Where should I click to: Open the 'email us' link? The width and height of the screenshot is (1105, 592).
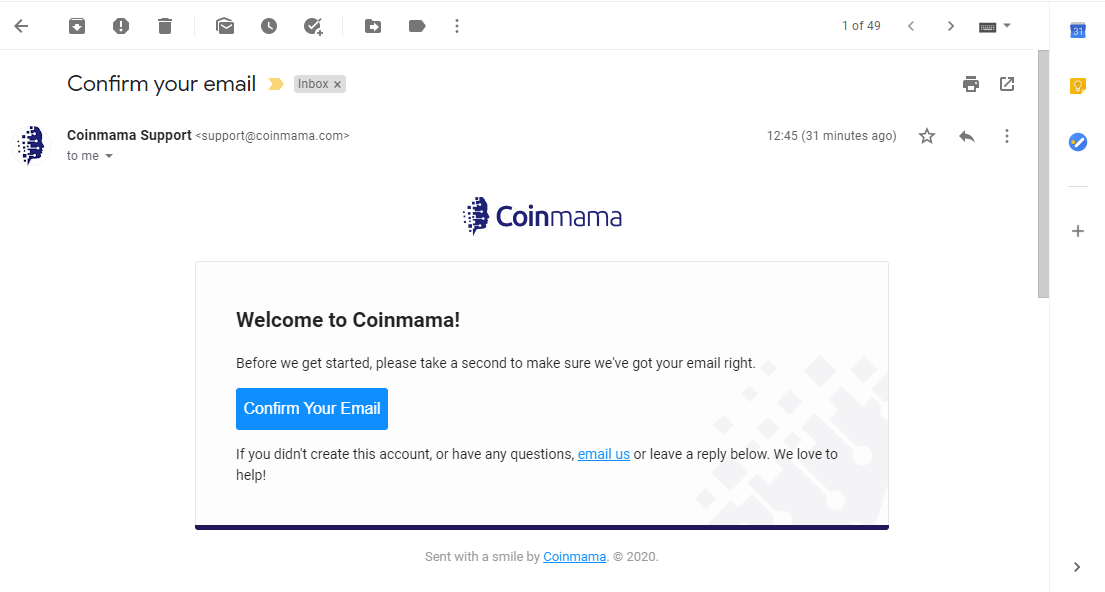pyautogui.click(x=604, y=455)
